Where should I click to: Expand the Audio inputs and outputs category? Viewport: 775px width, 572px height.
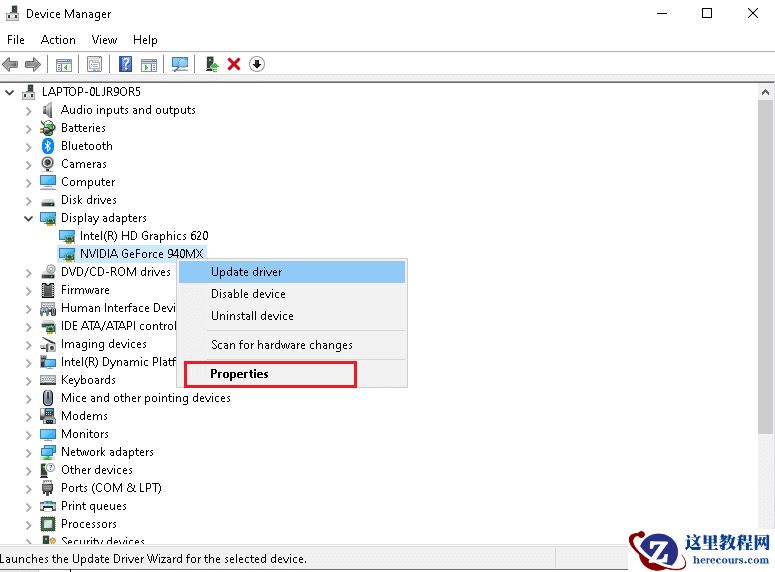[x=29, y=111]
